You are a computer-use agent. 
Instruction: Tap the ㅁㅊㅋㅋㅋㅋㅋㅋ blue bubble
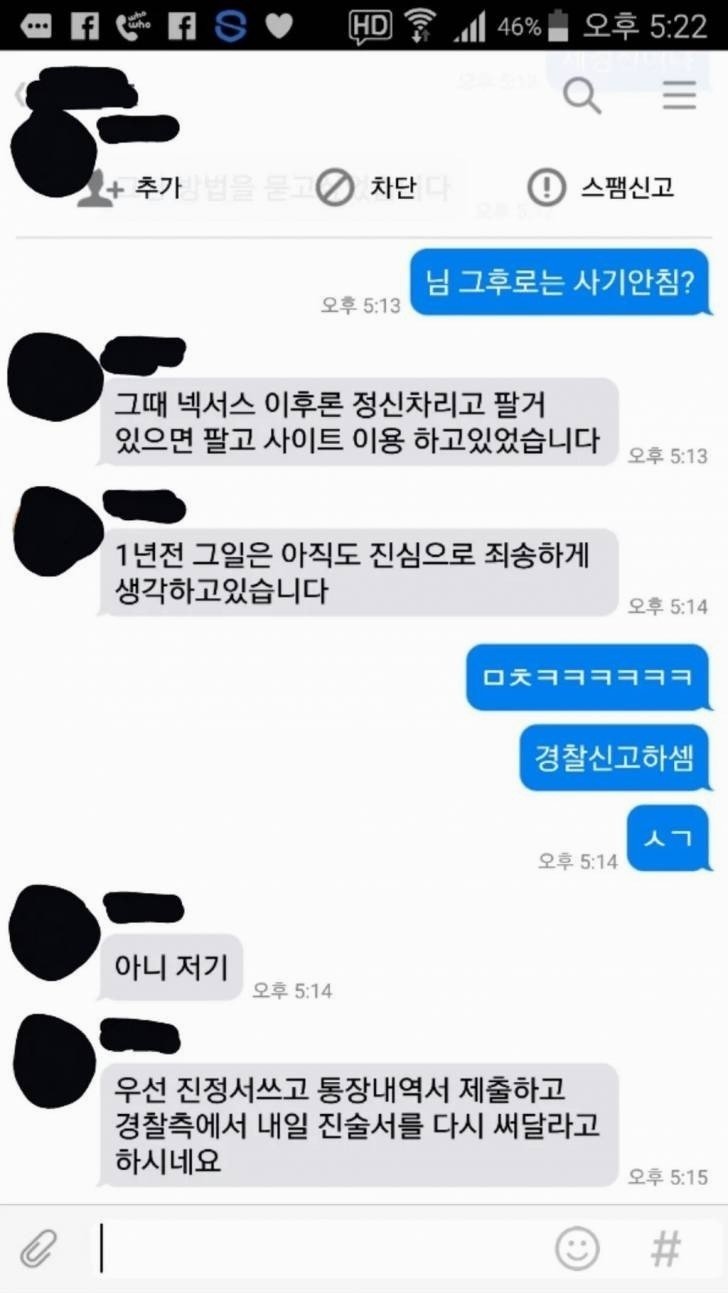click(x=588, y=678)
